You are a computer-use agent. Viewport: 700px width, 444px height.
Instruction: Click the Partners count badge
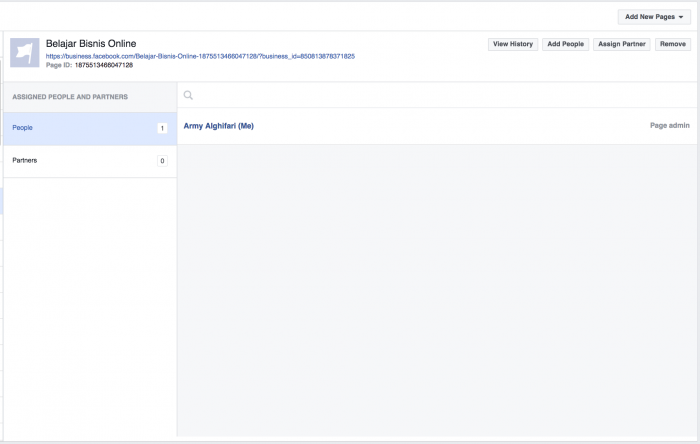[x=161, y=161]
